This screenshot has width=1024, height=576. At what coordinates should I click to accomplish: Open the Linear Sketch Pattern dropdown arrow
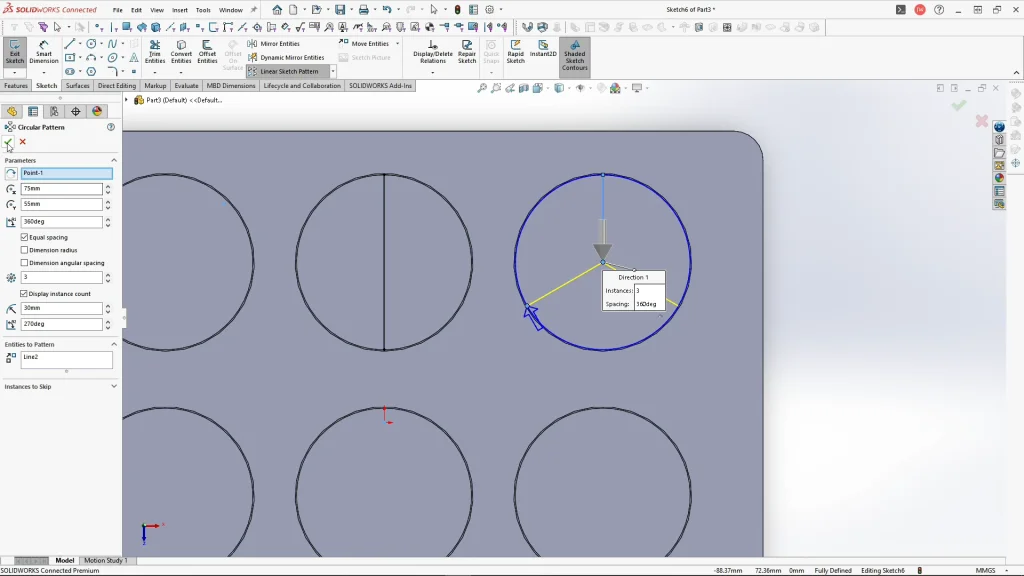(333, 72)
